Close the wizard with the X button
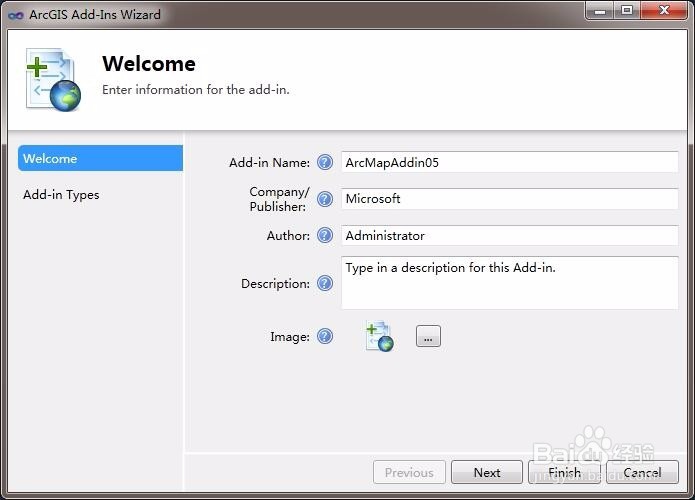This screenshot has width=695, height=500. pos(664,11)
